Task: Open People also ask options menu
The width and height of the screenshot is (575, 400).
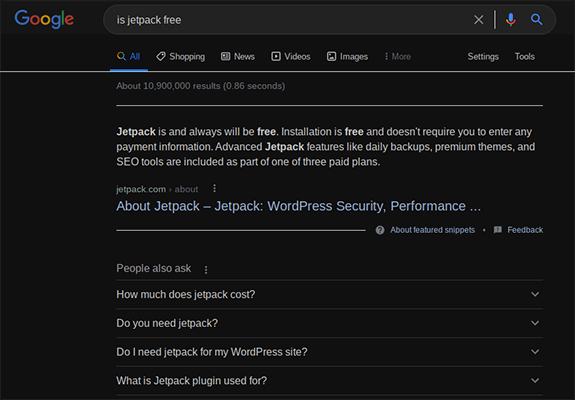Action: 206,270
